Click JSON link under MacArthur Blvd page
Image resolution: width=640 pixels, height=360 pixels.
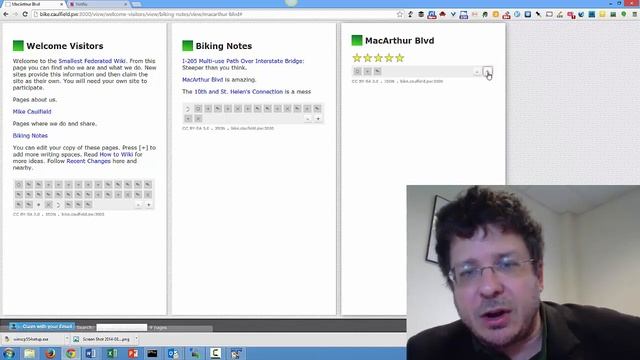pos(389,81)
